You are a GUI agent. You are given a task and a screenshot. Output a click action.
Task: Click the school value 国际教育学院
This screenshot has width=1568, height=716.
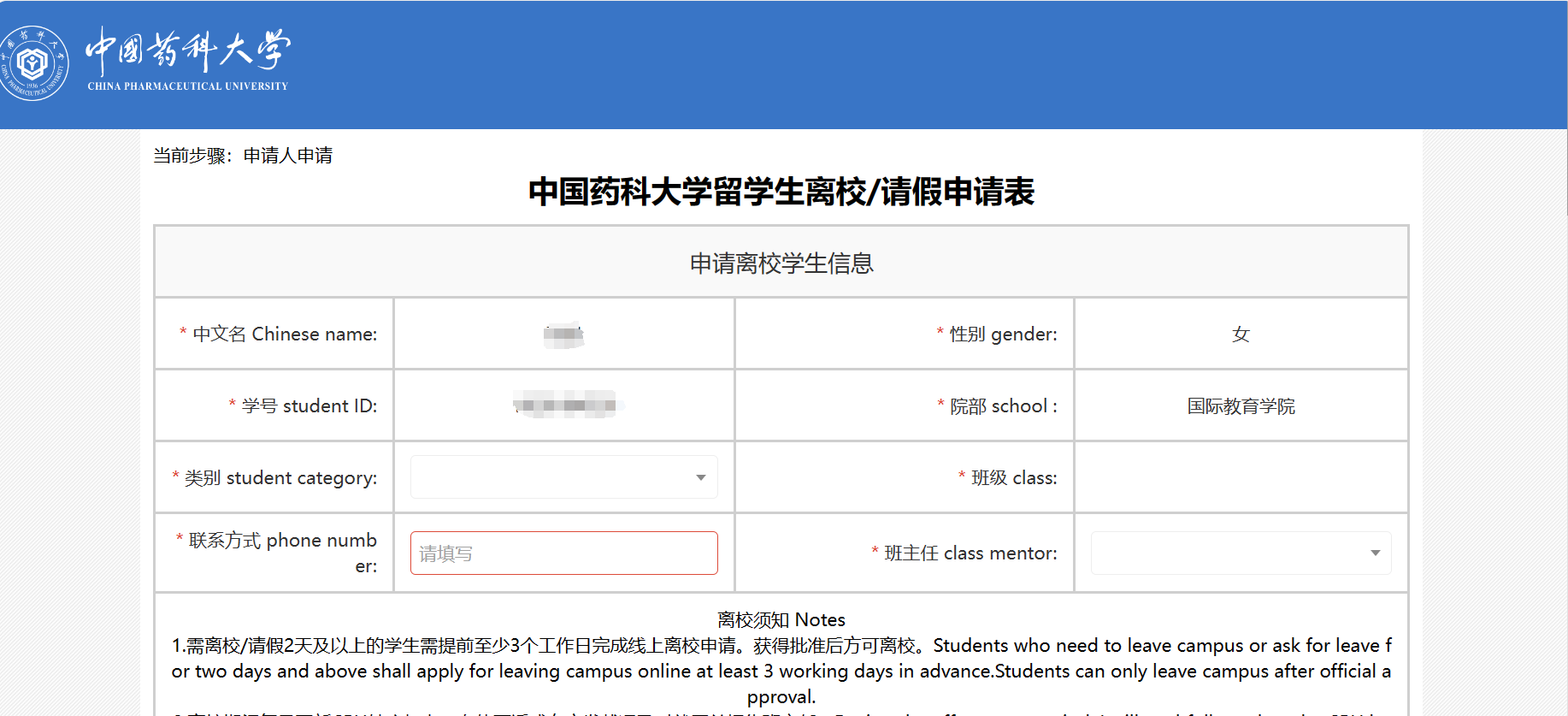tap(1241, 406)
